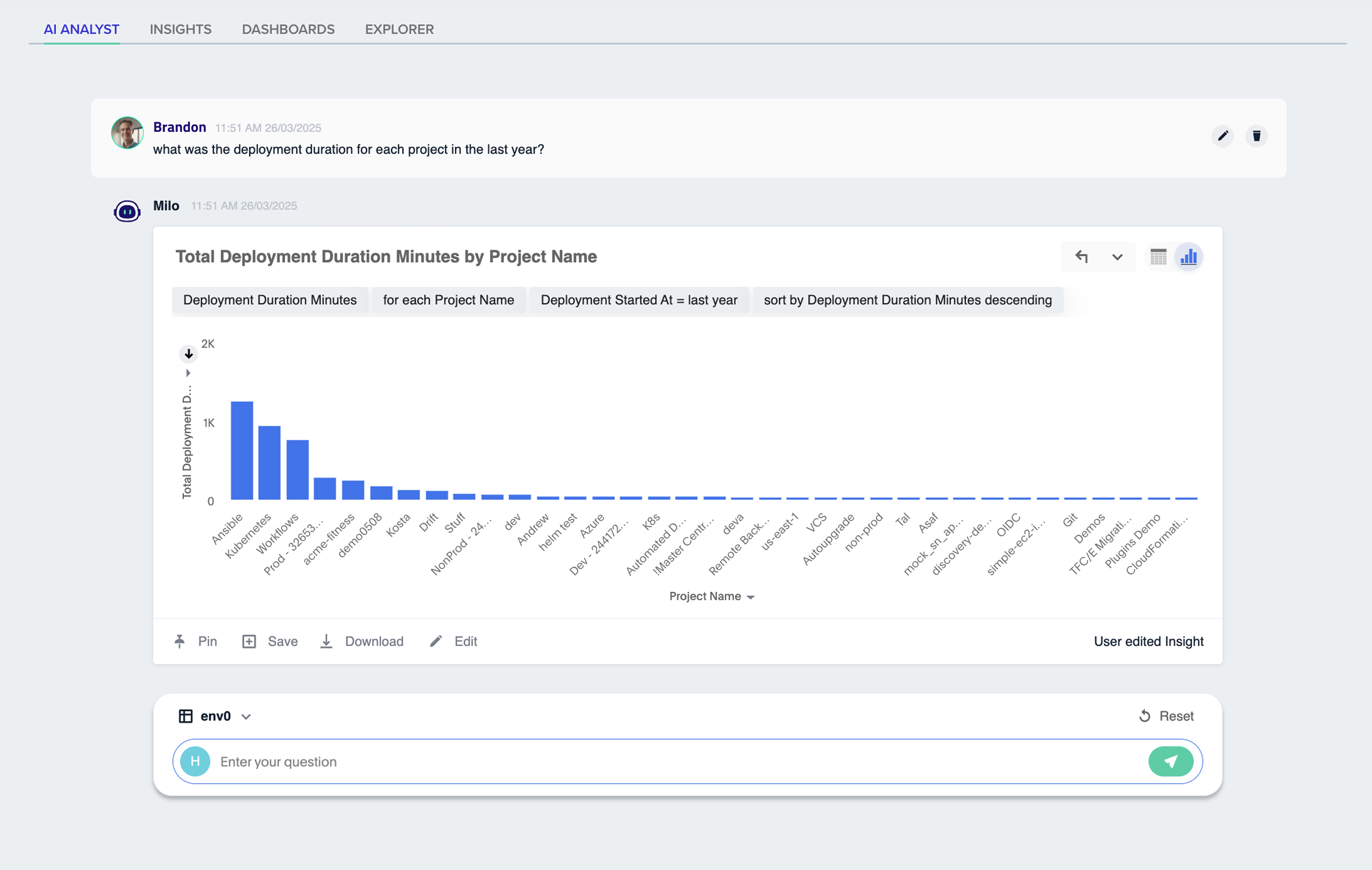Click the tallest Ansible bar in chart
Screen dimensions: 1372x870
241,450
